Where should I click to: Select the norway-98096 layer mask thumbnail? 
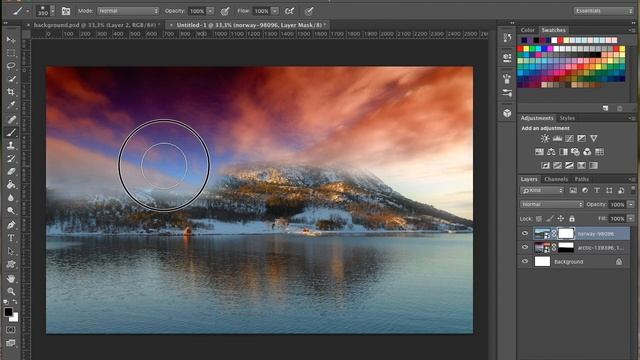point(566,233)
